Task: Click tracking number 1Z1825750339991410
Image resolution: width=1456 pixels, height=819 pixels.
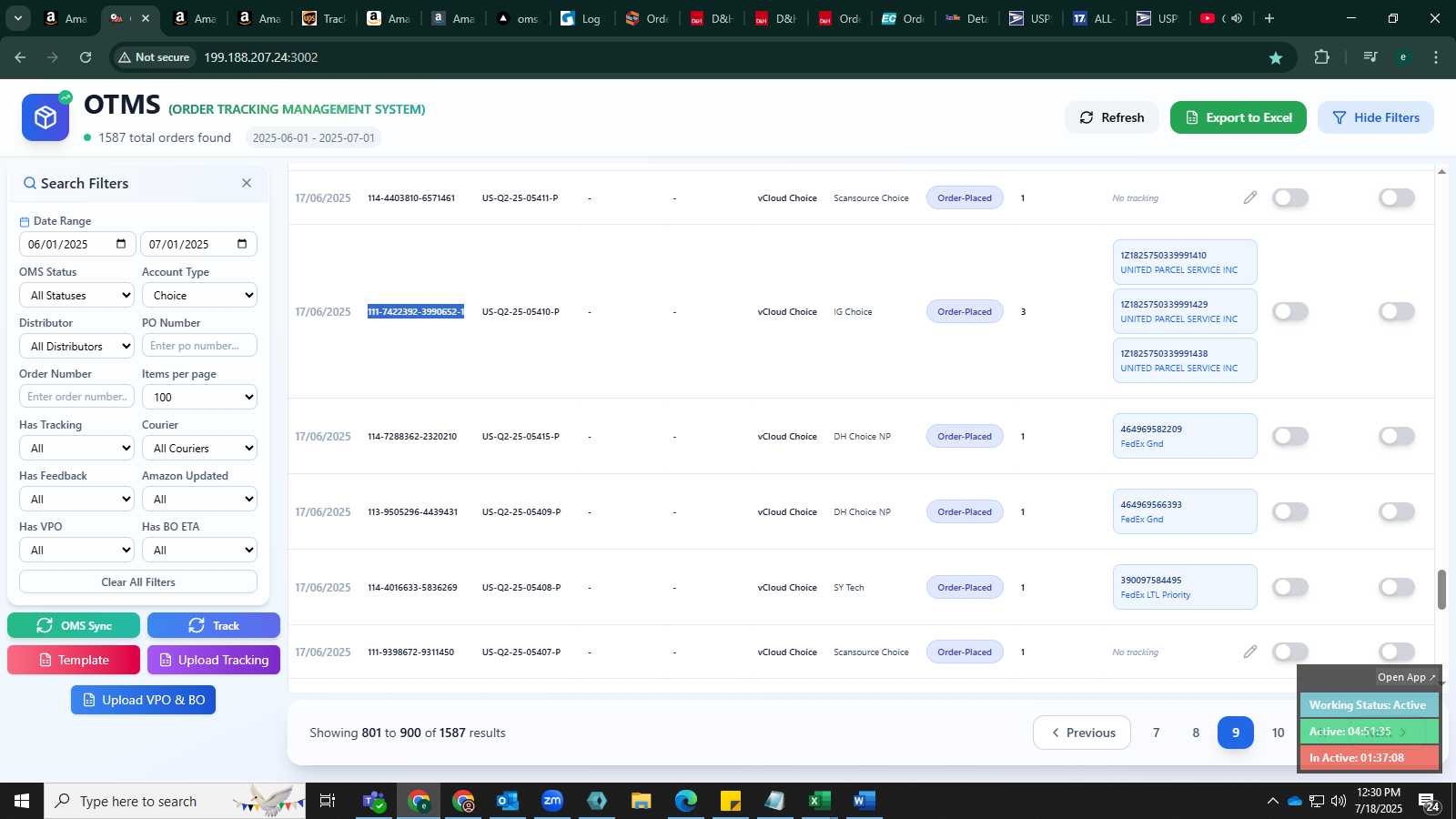Action: (1163, 256)
